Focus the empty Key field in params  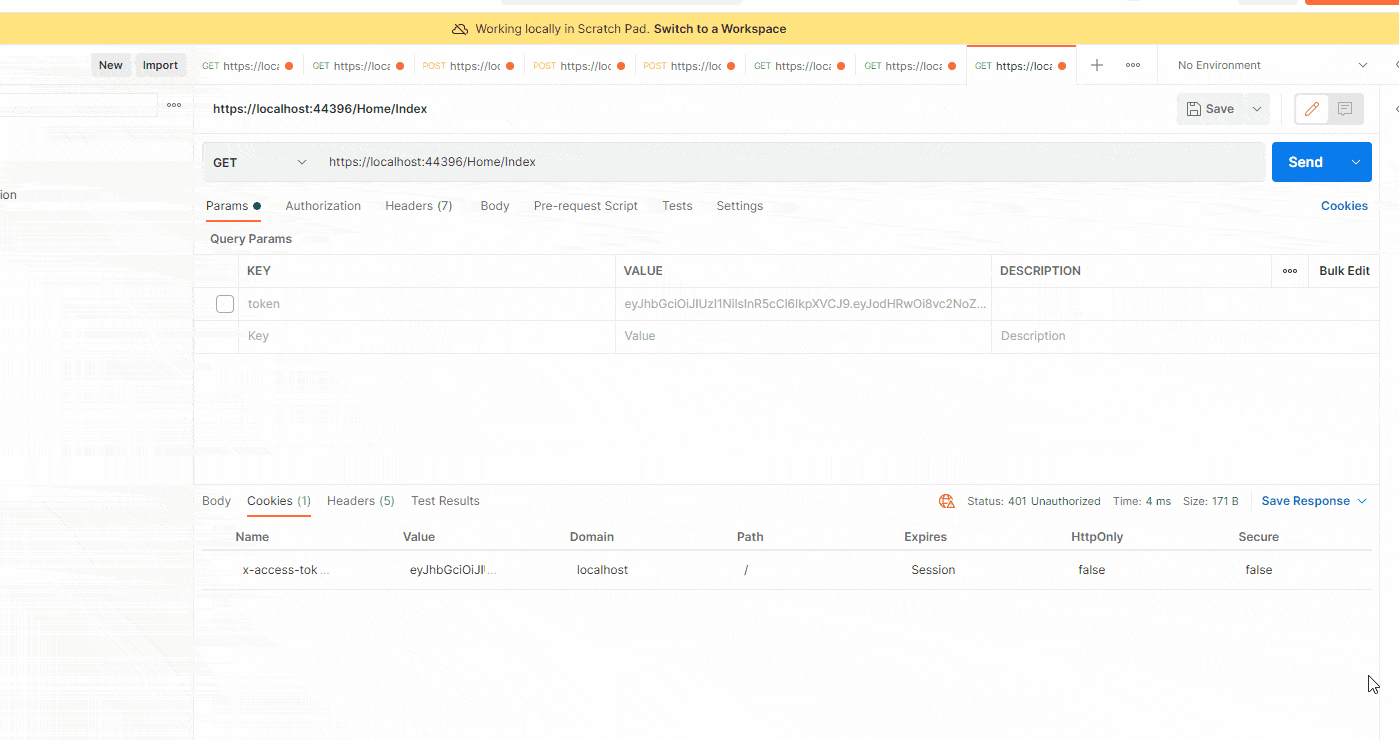tap(427, 337)
